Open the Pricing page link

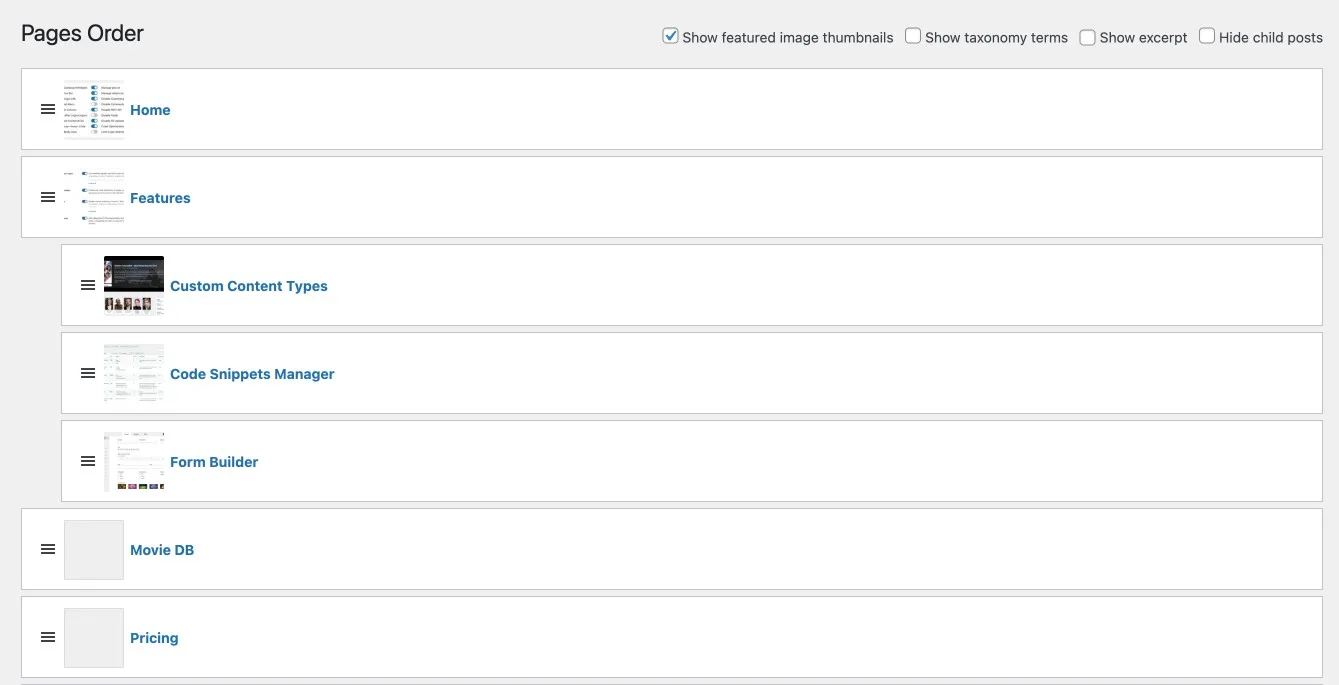click(x=154, y=638)
